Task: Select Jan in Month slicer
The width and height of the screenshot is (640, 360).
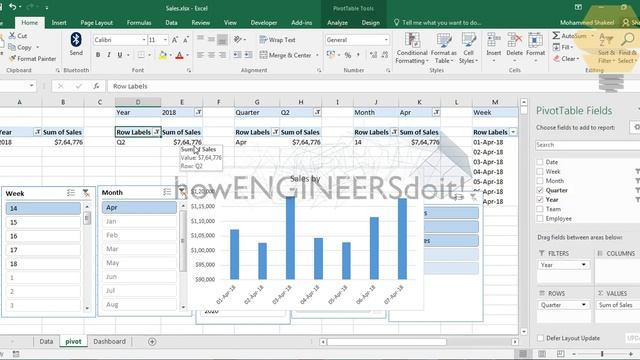Action: pyautogui.click(x=139, y=221)
